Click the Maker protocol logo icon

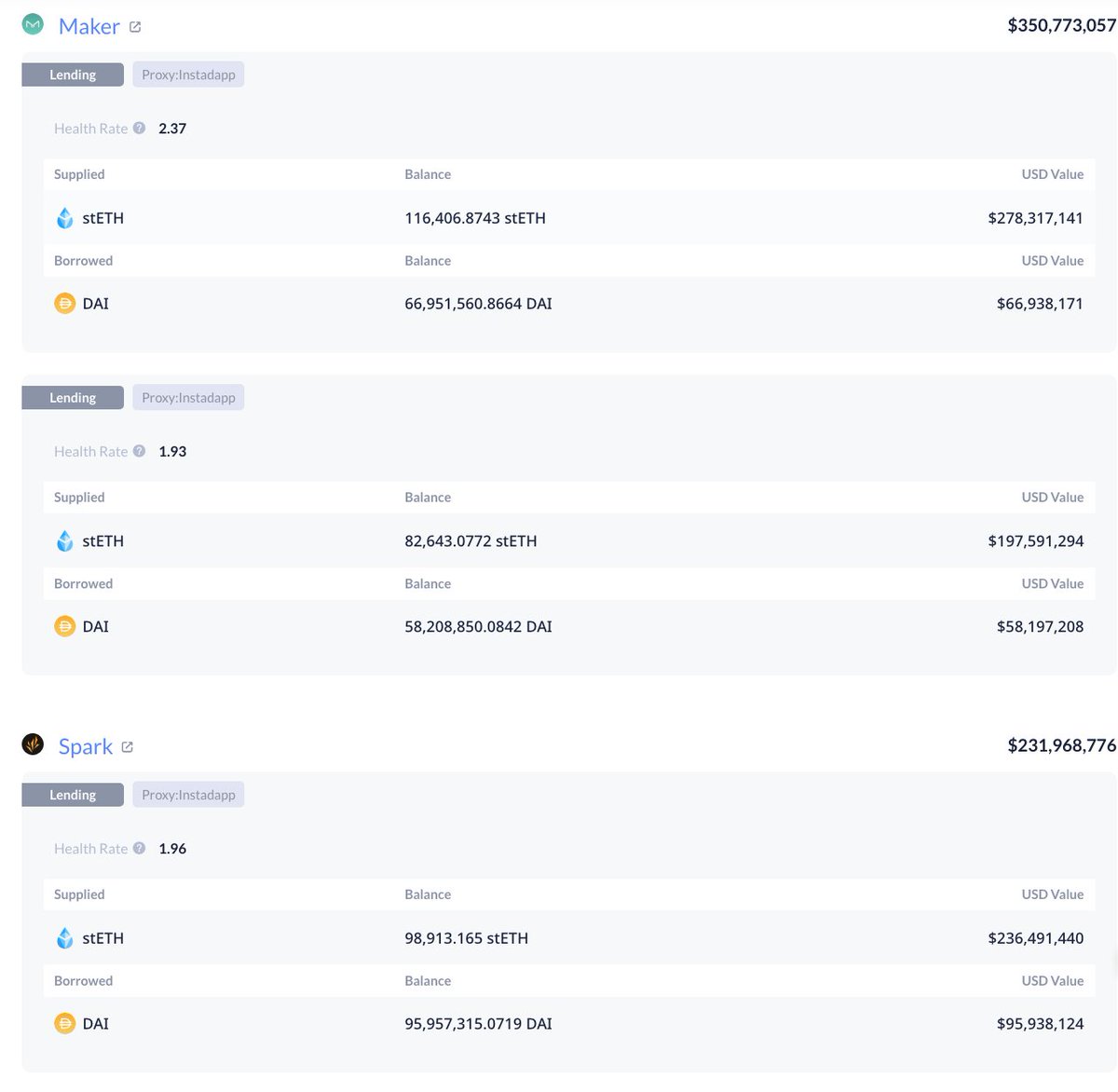click(x=33, y=25)
